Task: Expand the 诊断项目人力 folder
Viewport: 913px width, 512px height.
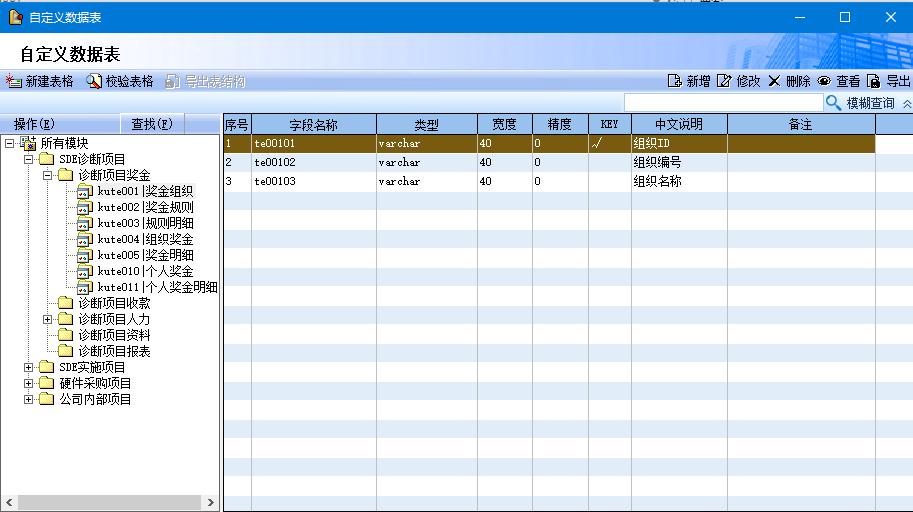Action: coord(48,319)
